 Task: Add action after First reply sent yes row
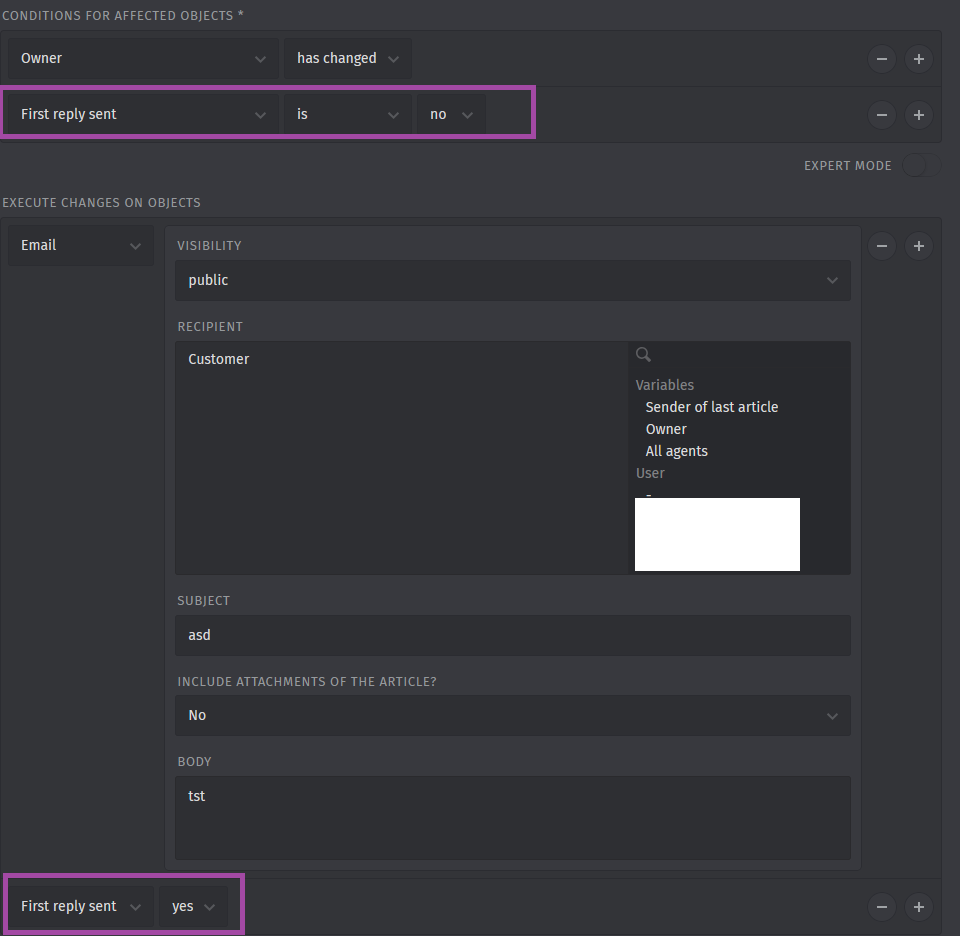[918, 907]
